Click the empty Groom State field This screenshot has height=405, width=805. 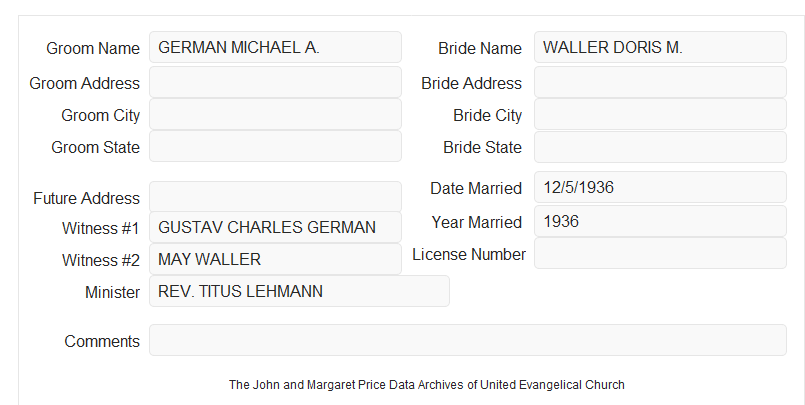point(275,146)
